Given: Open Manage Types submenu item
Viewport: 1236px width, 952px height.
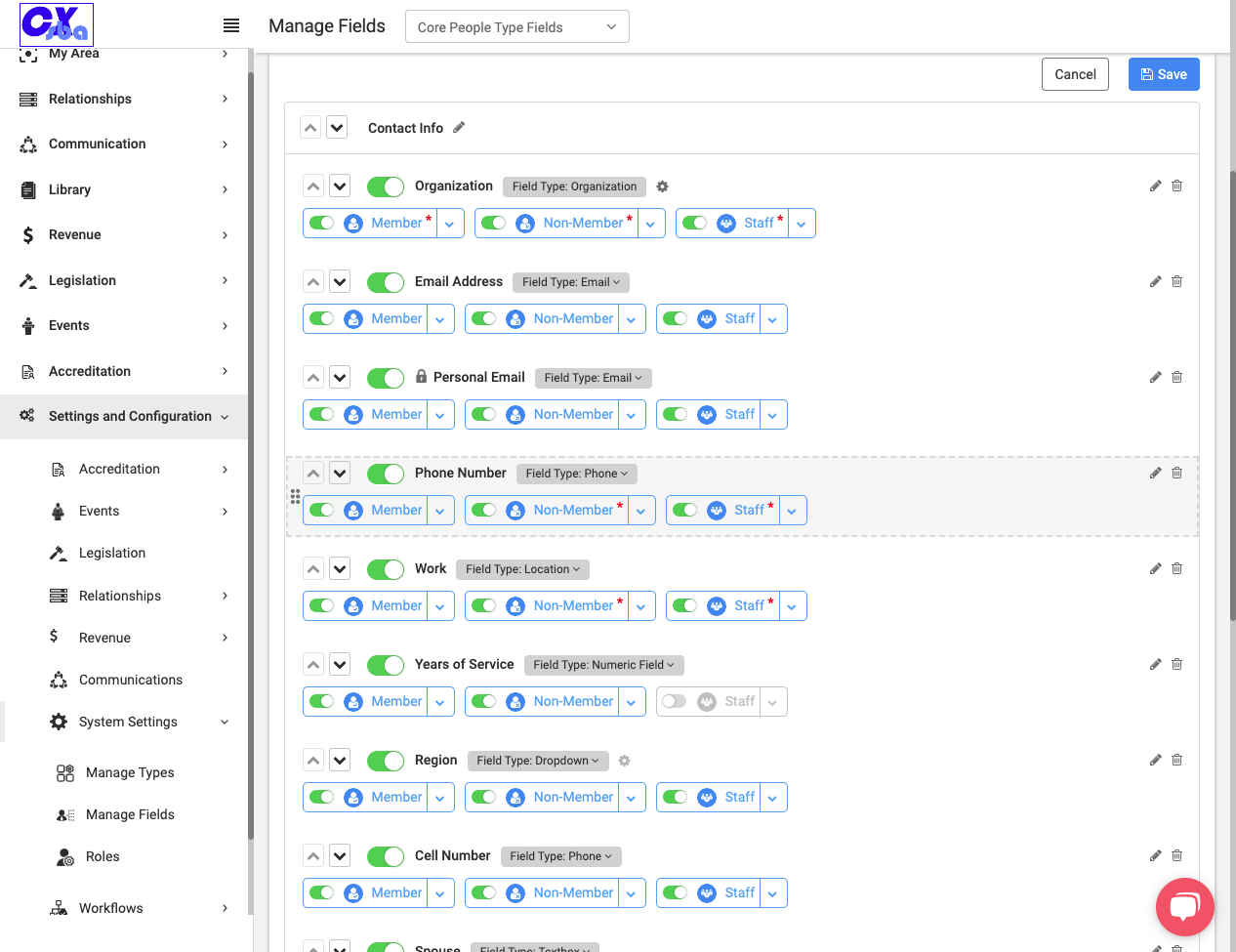Looking at the screenshot, I should 130,772.
